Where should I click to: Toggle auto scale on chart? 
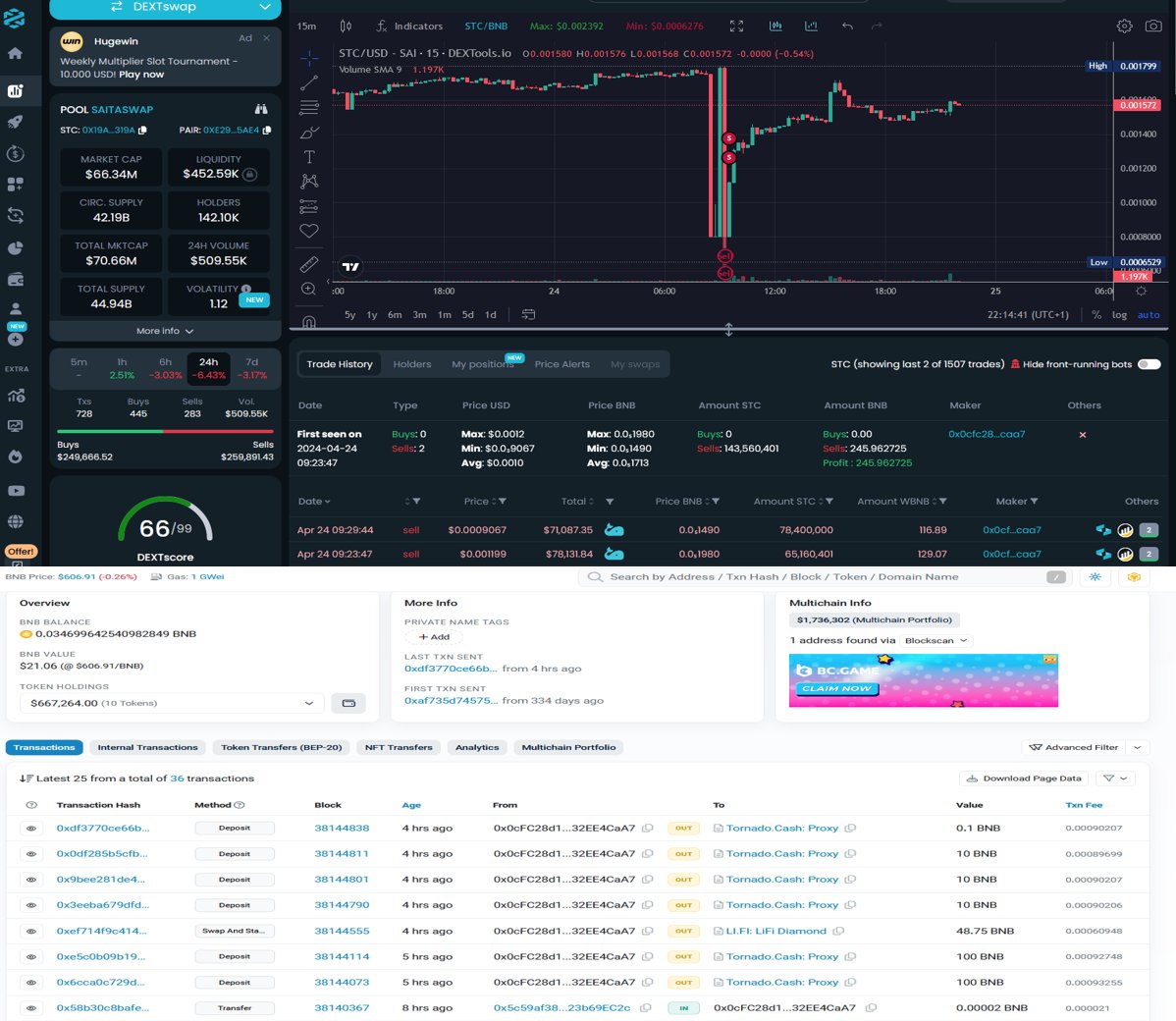[x=1149, y=315]
